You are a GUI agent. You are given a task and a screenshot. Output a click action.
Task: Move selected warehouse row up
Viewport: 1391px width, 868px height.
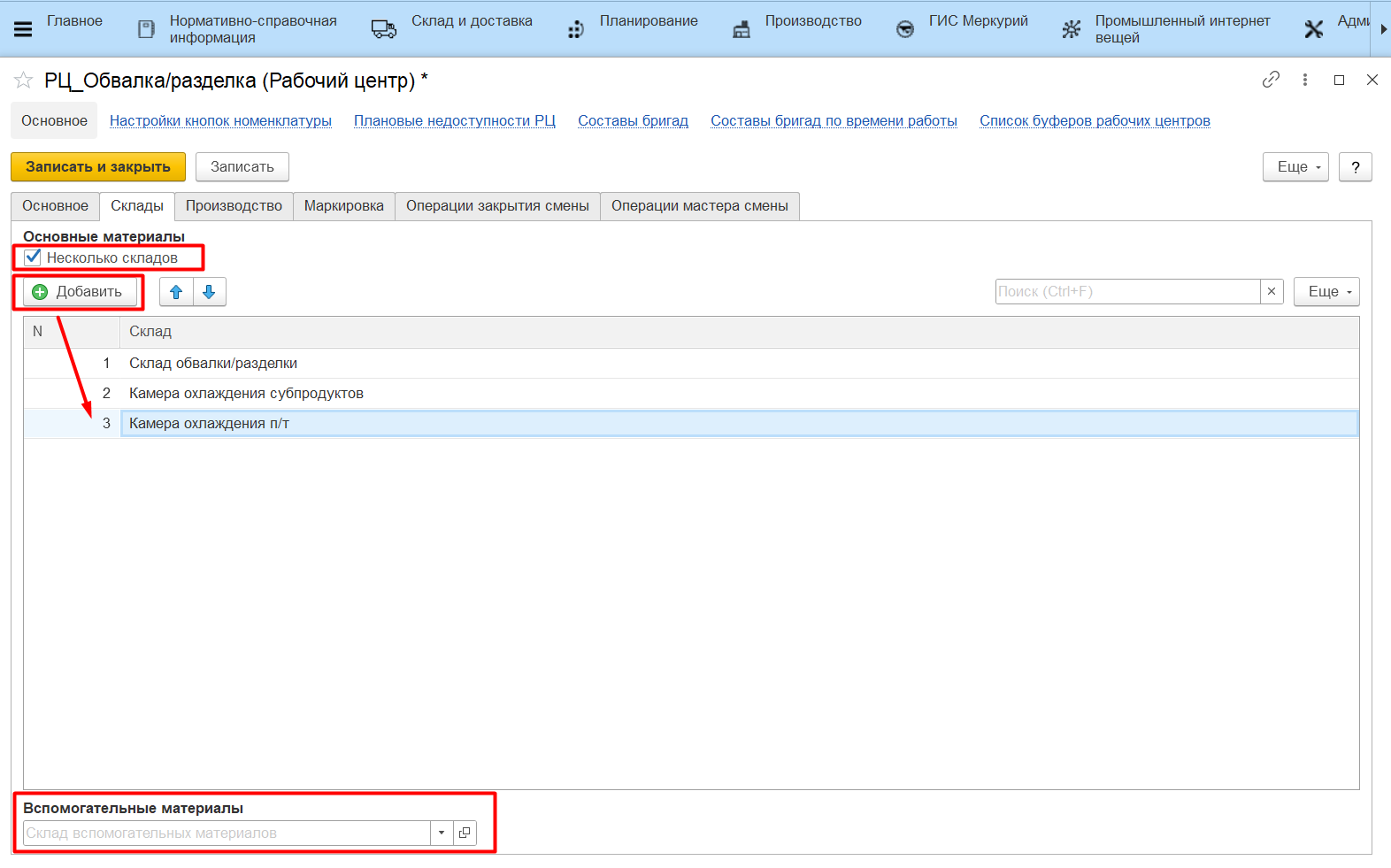176,292
